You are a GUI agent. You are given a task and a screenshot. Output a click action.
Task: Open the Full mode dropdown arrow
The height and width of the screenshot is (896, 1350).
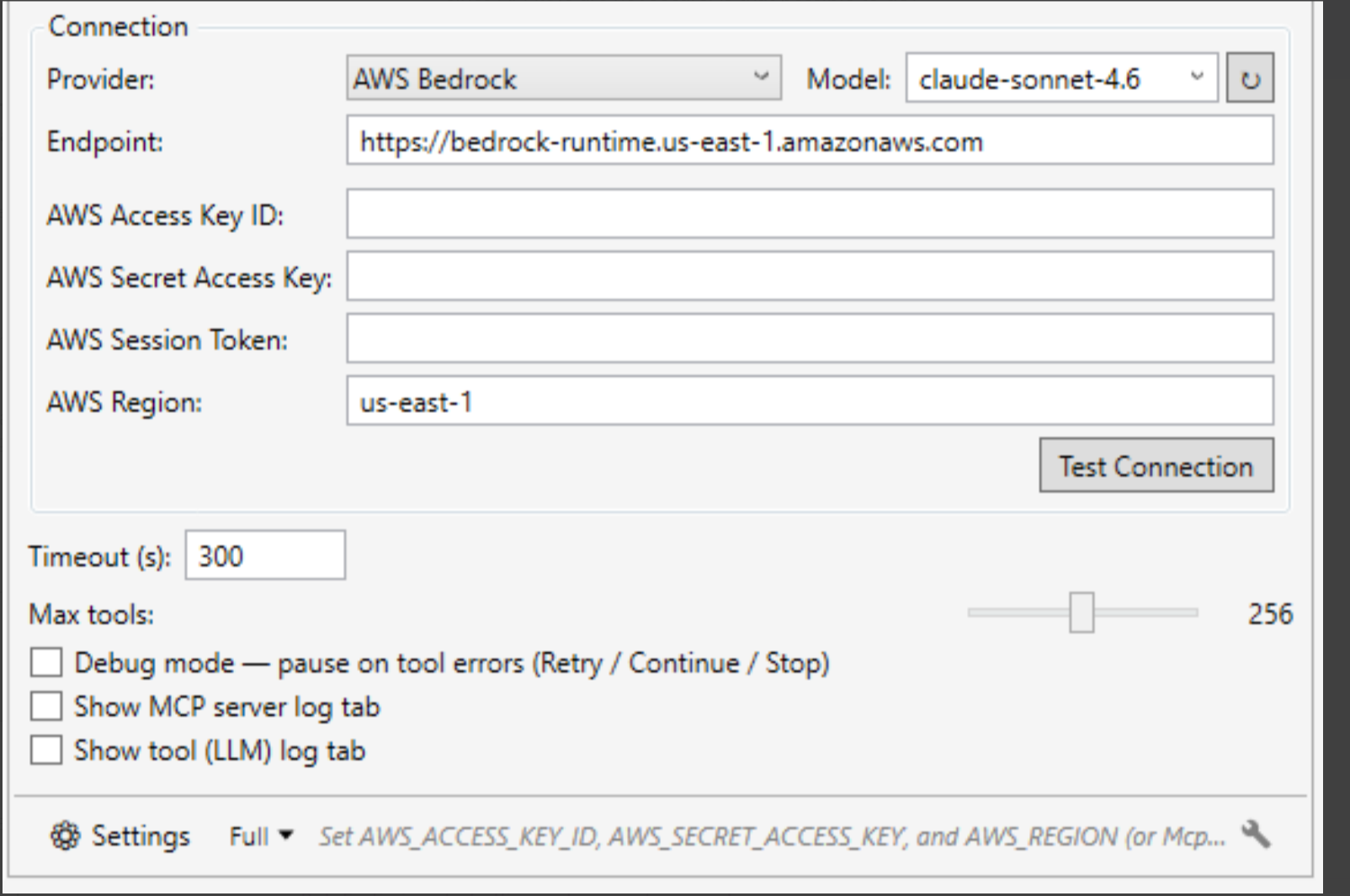tap(286, 835)
